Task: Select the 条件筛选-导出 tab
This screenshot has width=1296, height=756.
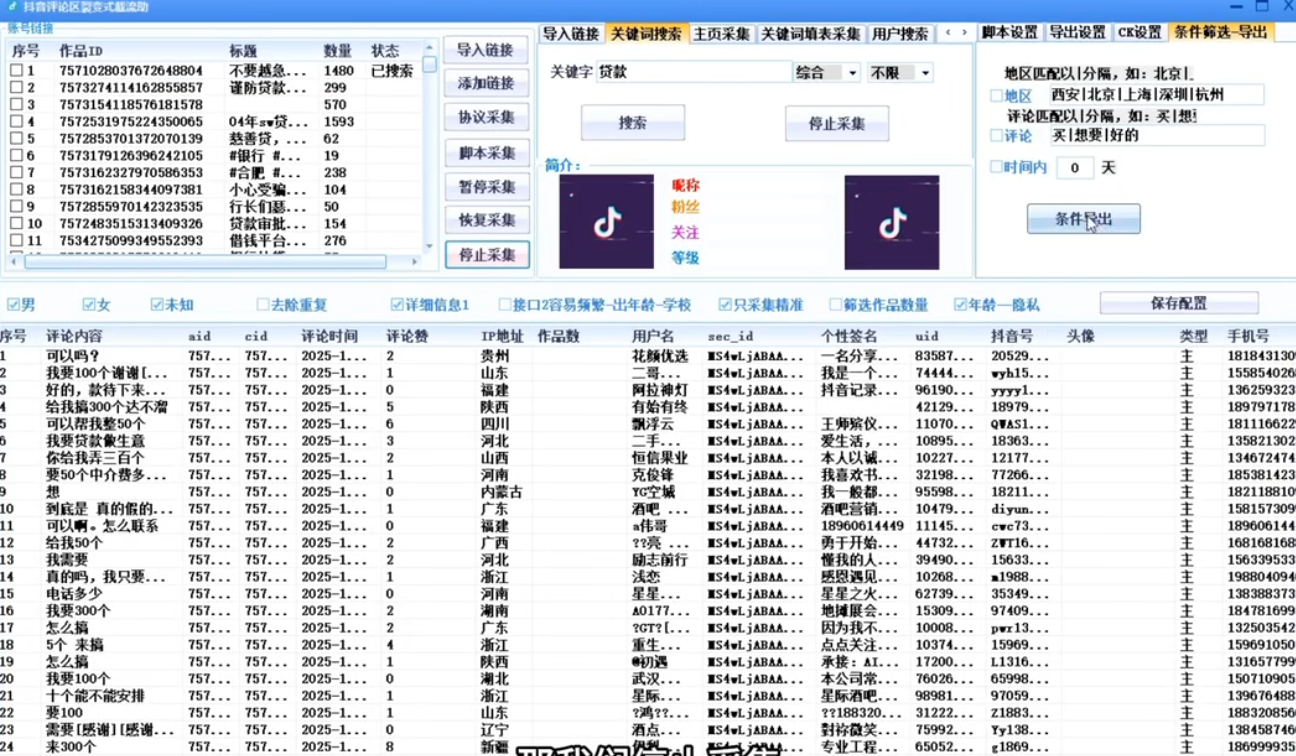Action: (x=1221, y=32)
